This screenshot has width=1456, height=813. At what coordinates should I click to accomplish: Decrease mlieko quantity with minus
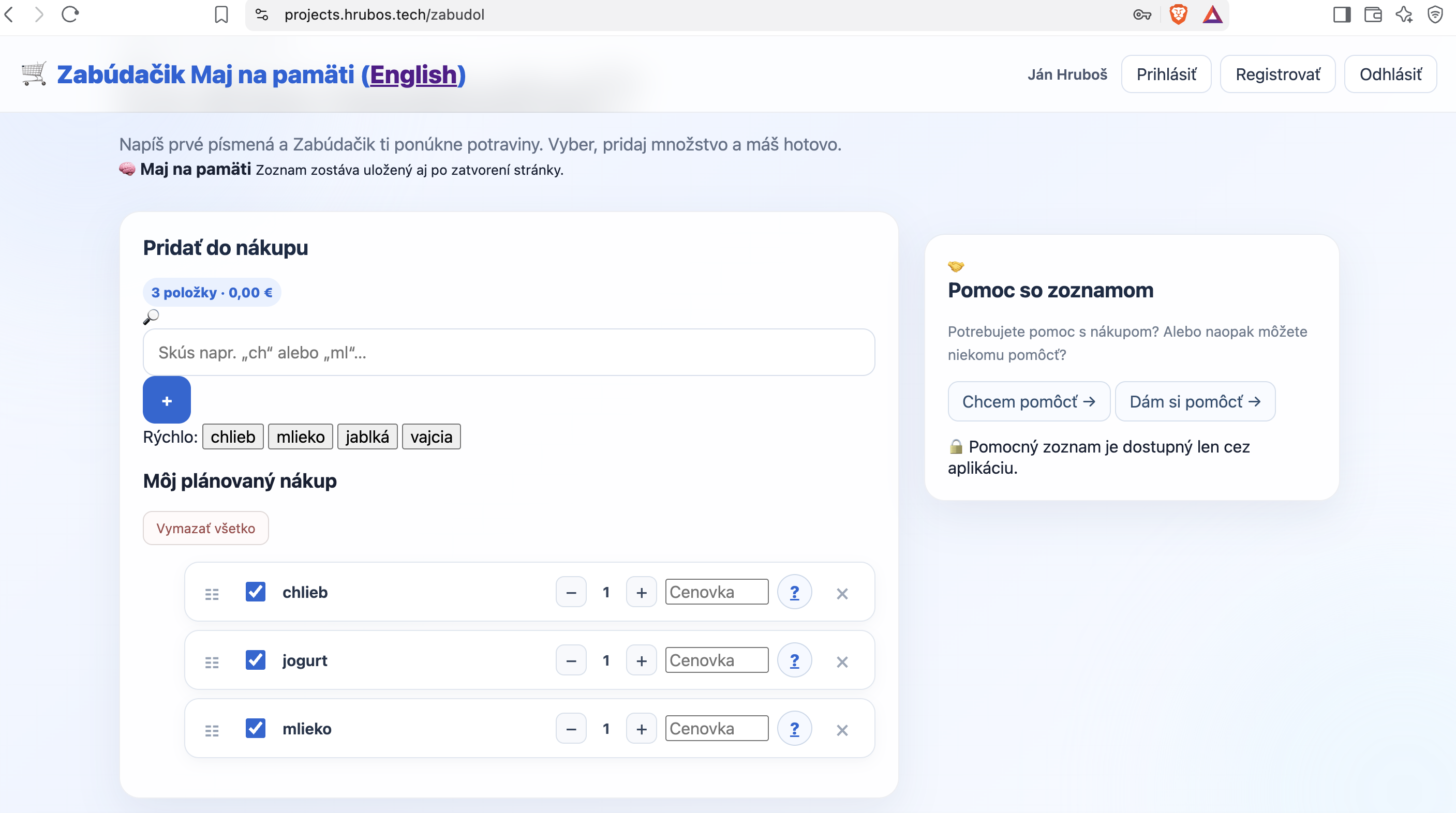coord(571,729)
